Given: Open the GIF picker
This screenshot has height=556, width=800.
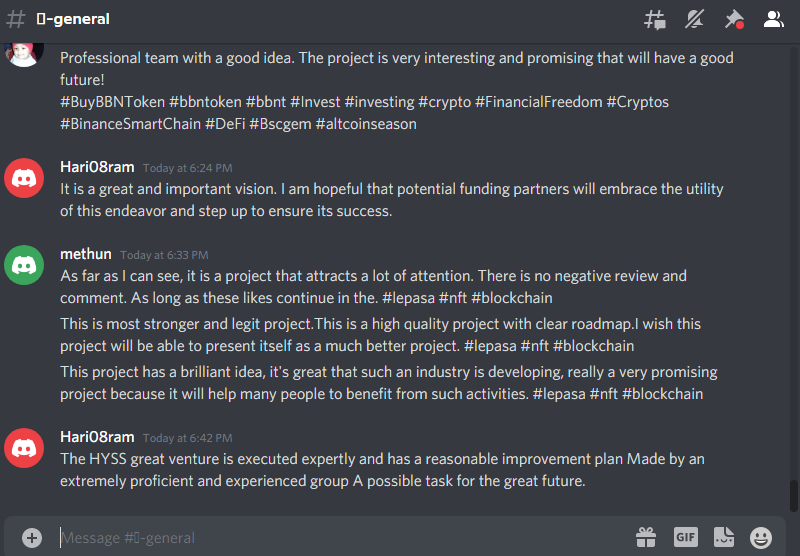Looking at the screenshot, I should pos(685,537).
